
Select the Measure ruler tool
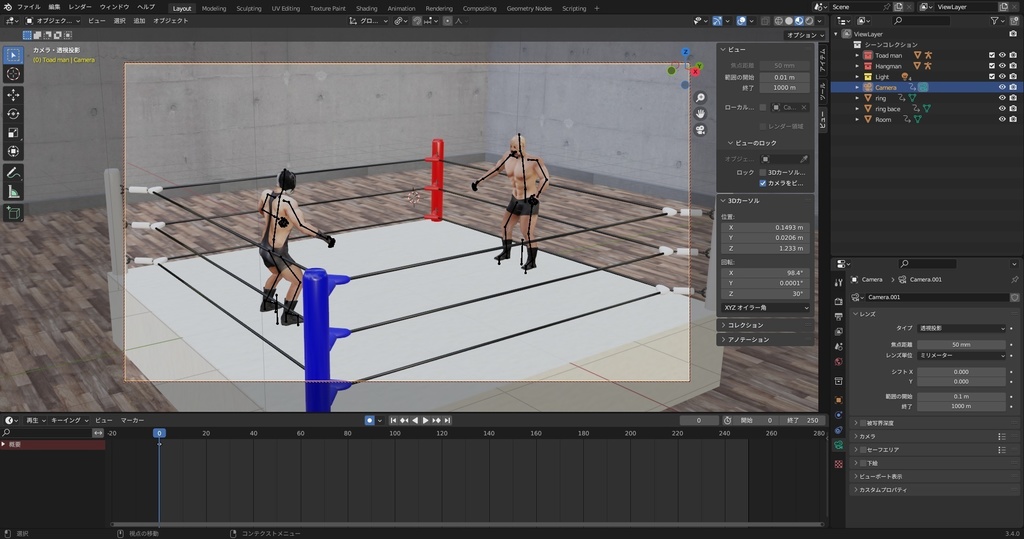pos(13,192)
